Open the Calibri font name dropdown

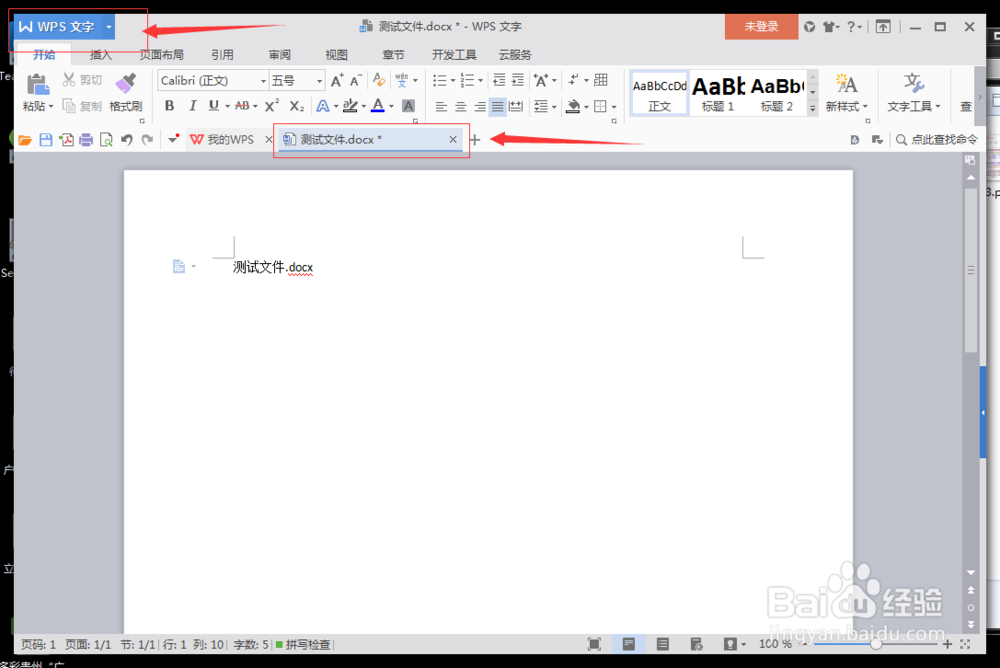(263, 81)
